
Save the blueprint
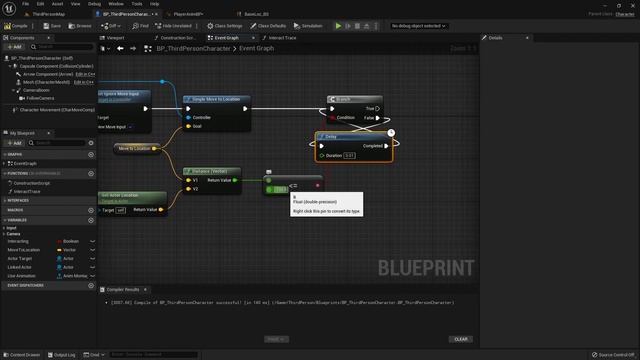pyautogui.click(x=52, y=26)
